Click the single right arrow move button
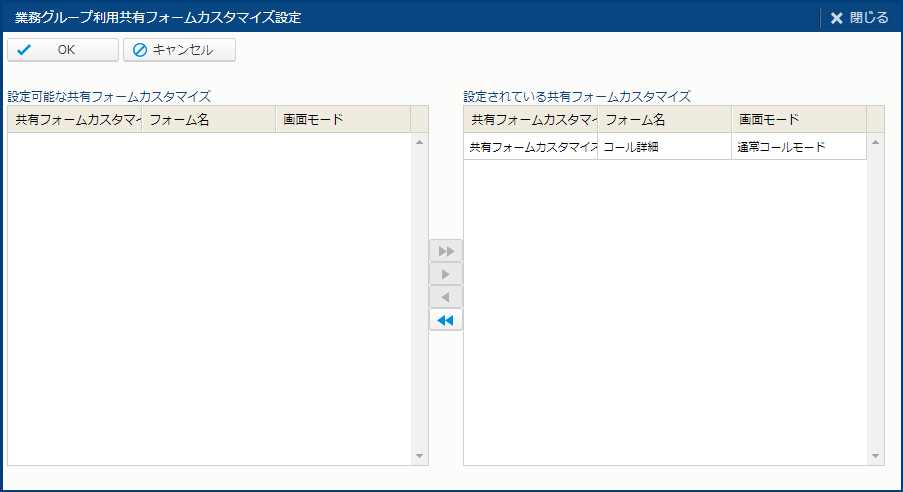Viewport: 903px width, 492px height. pos(446,274)
